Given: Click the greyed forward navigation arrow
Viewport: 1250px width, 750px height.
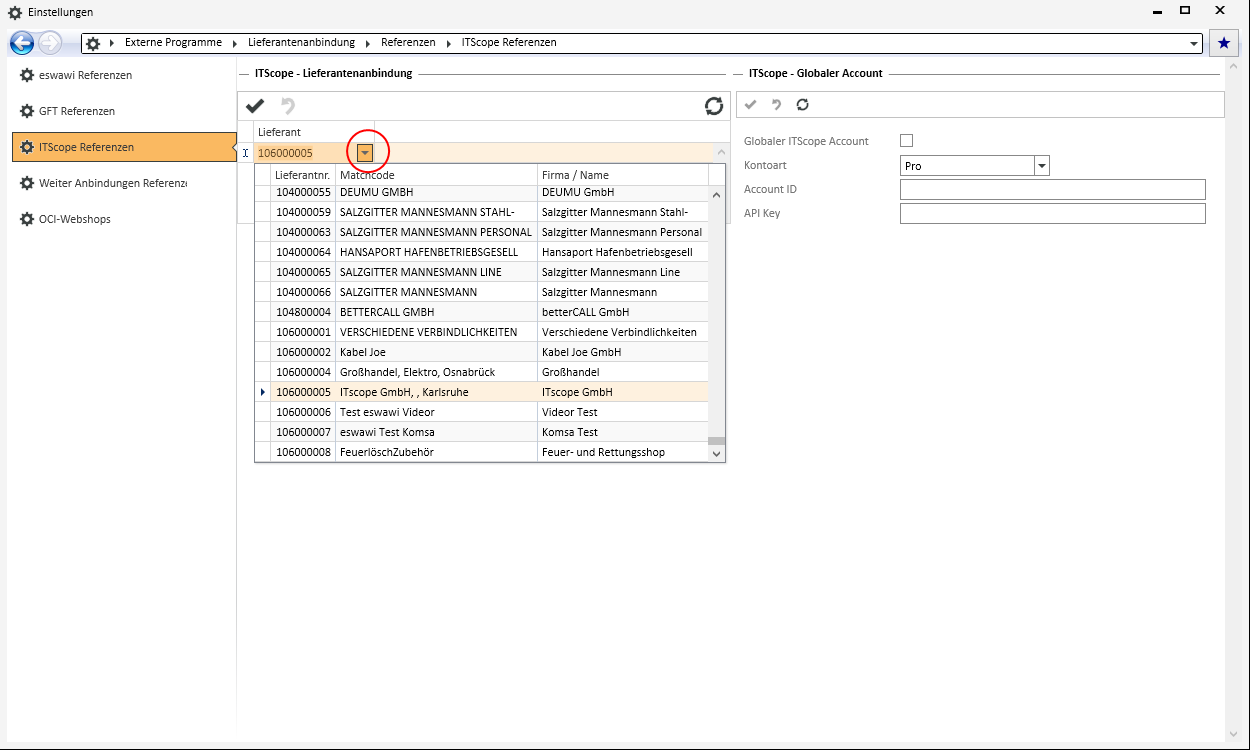Looking at the screenshot, I should 50,43.
